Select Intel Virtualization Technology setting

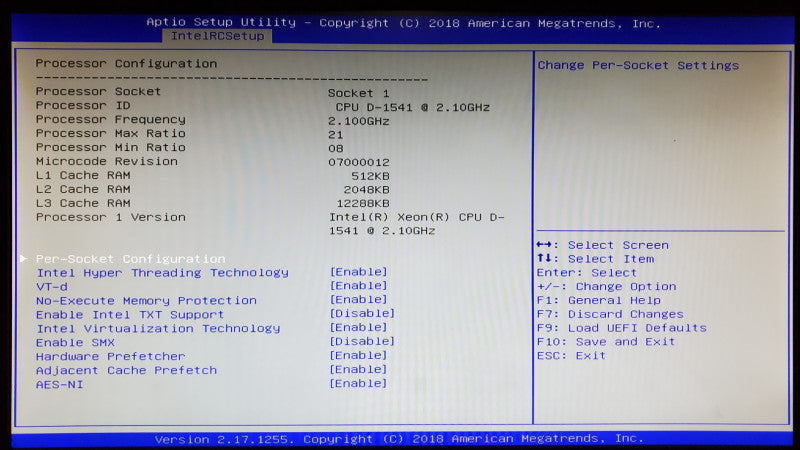[158, 329]
